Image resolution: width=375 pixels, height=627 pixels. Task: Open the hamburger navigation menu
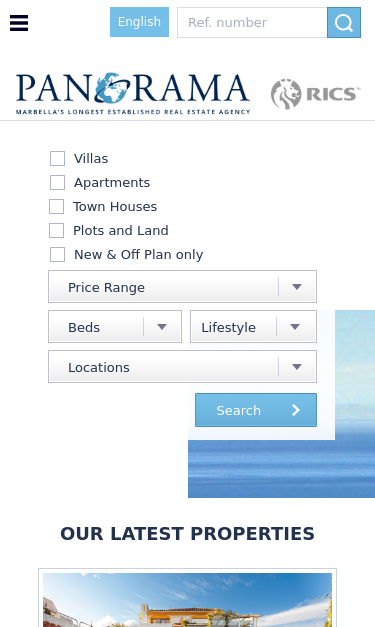tap(19, 23)
